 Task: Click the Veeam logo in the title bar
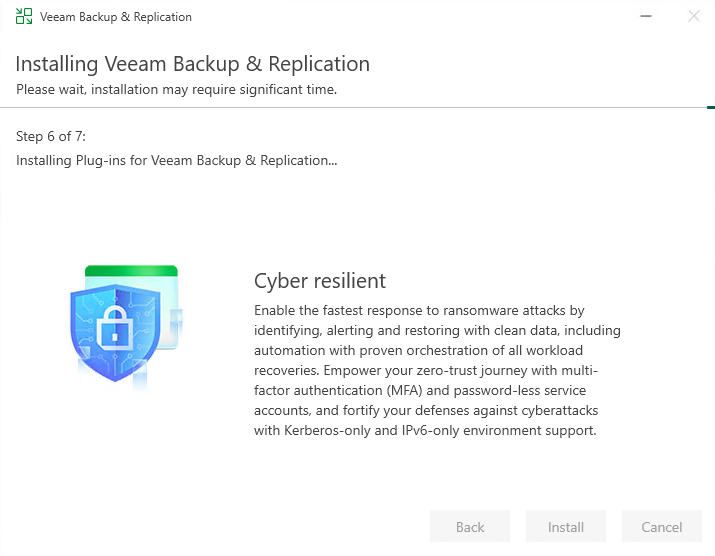pyautogui.click(x=24, y=17)
